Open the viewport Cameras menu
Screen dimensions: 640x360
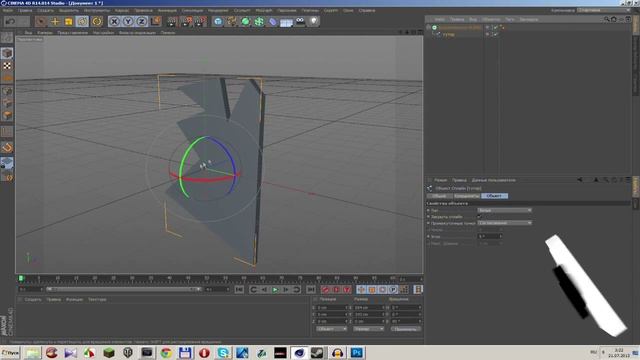(x=45, y=33)
